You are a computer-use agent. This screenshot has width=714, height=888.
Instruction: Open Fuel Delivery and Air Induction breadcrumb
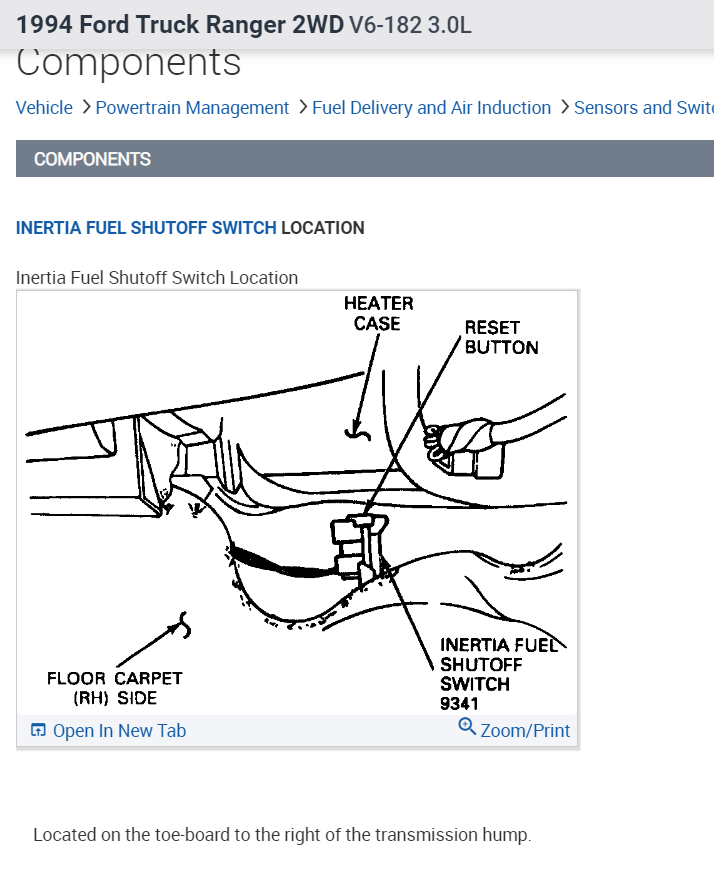pyautogui.click(x=431, y=108)
